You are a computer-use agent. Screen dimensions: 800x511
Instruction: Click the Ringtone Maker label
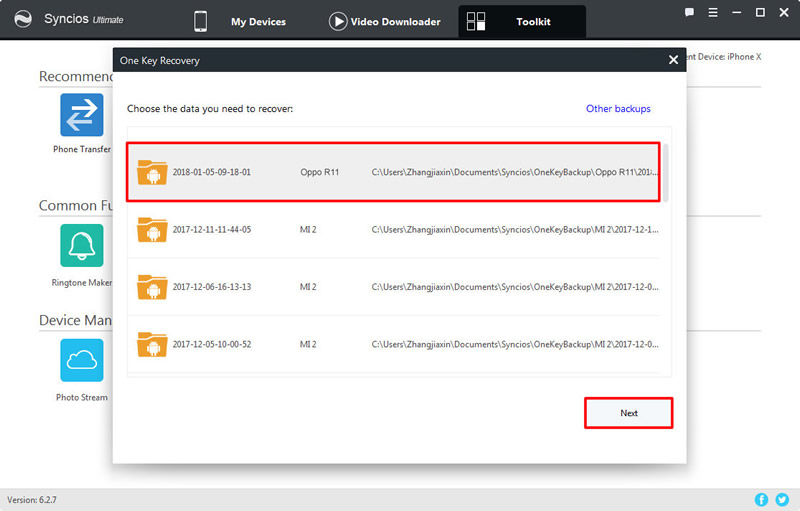pos(82,283)
